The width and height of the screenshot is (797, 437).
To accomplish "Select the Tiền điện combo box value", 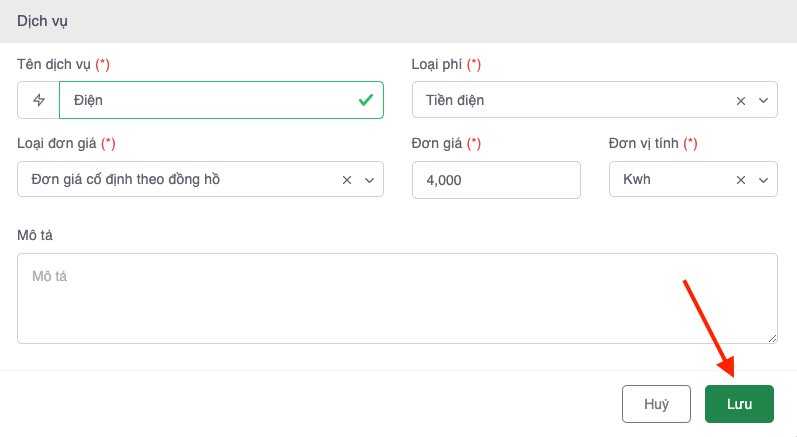I will [x=570, y=100].
